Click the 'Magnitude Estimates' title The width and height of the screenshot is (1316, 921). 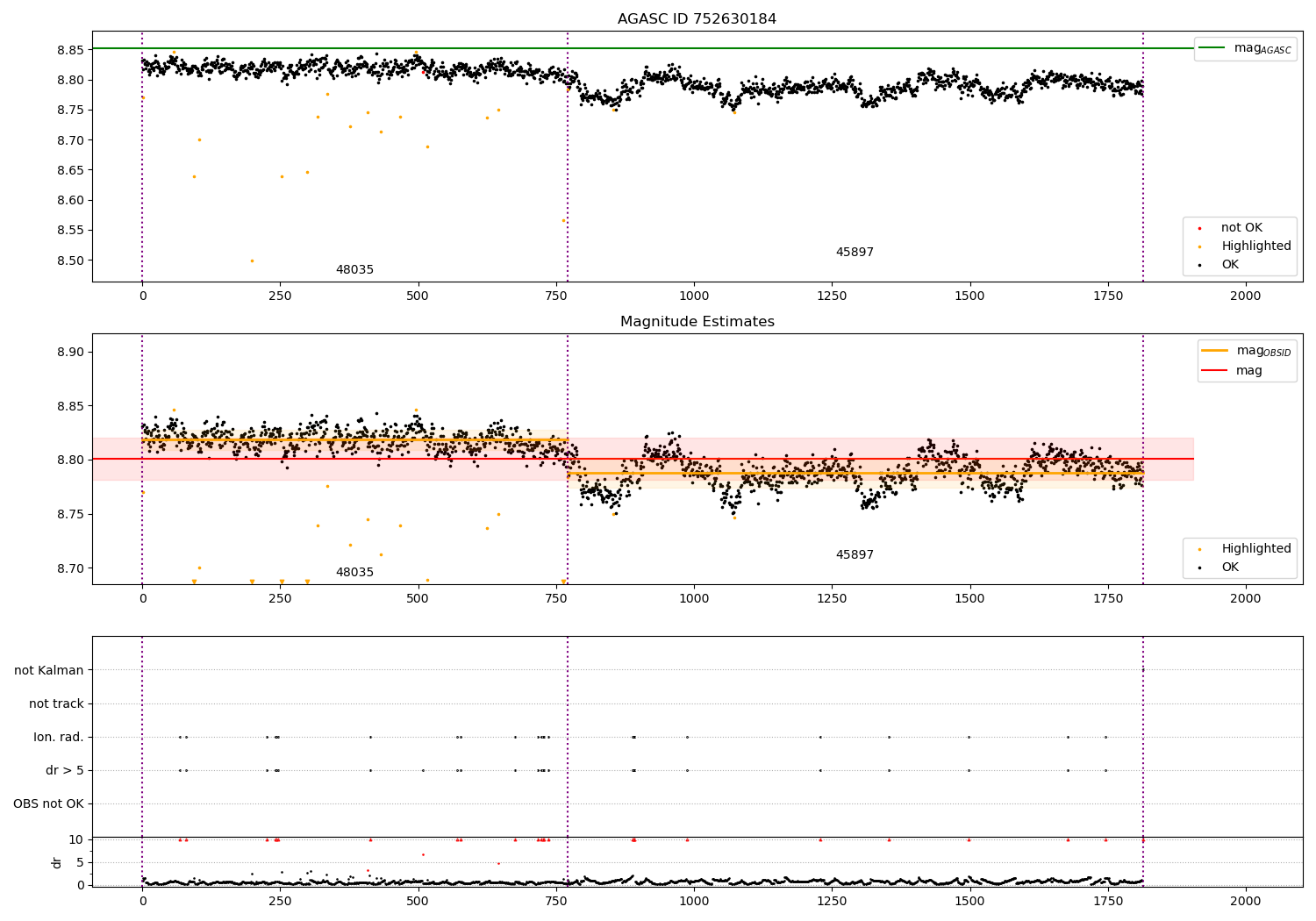697,322
